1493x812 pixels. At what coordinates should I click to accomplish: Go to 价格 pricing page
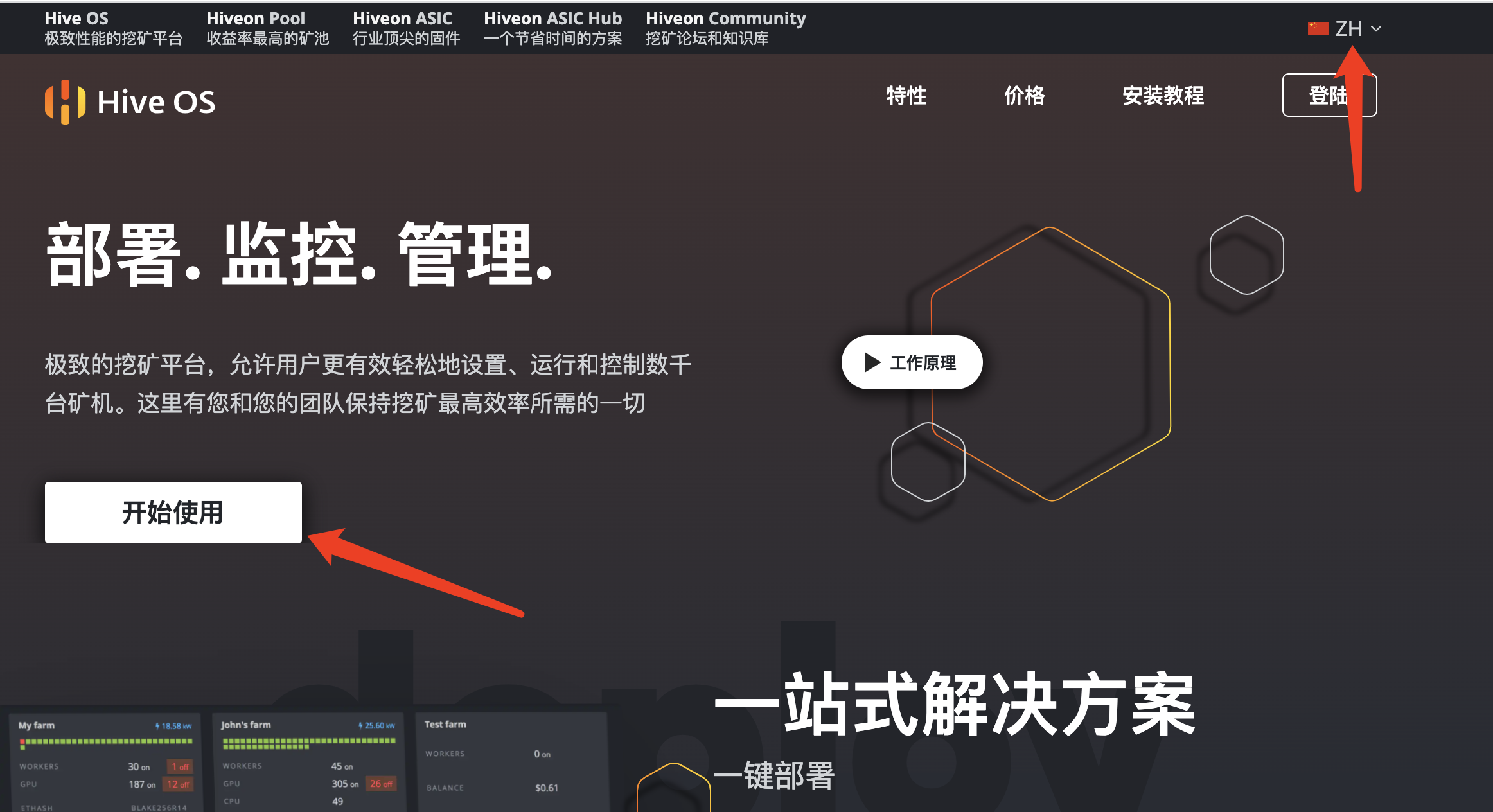point(1024,96)
